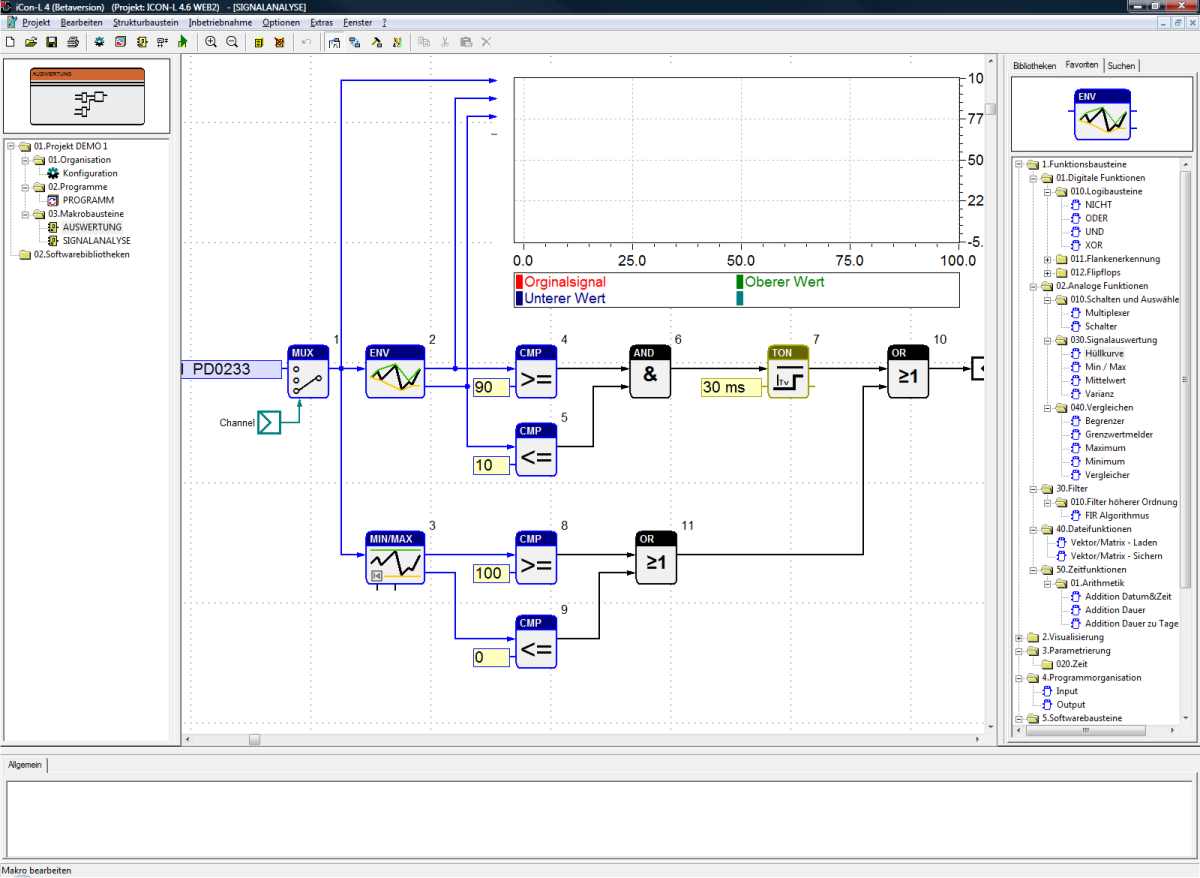This screenshot has height=878, width=1200.
Task: Click the Open folder toolbar icon
Action: click(31, 42)
